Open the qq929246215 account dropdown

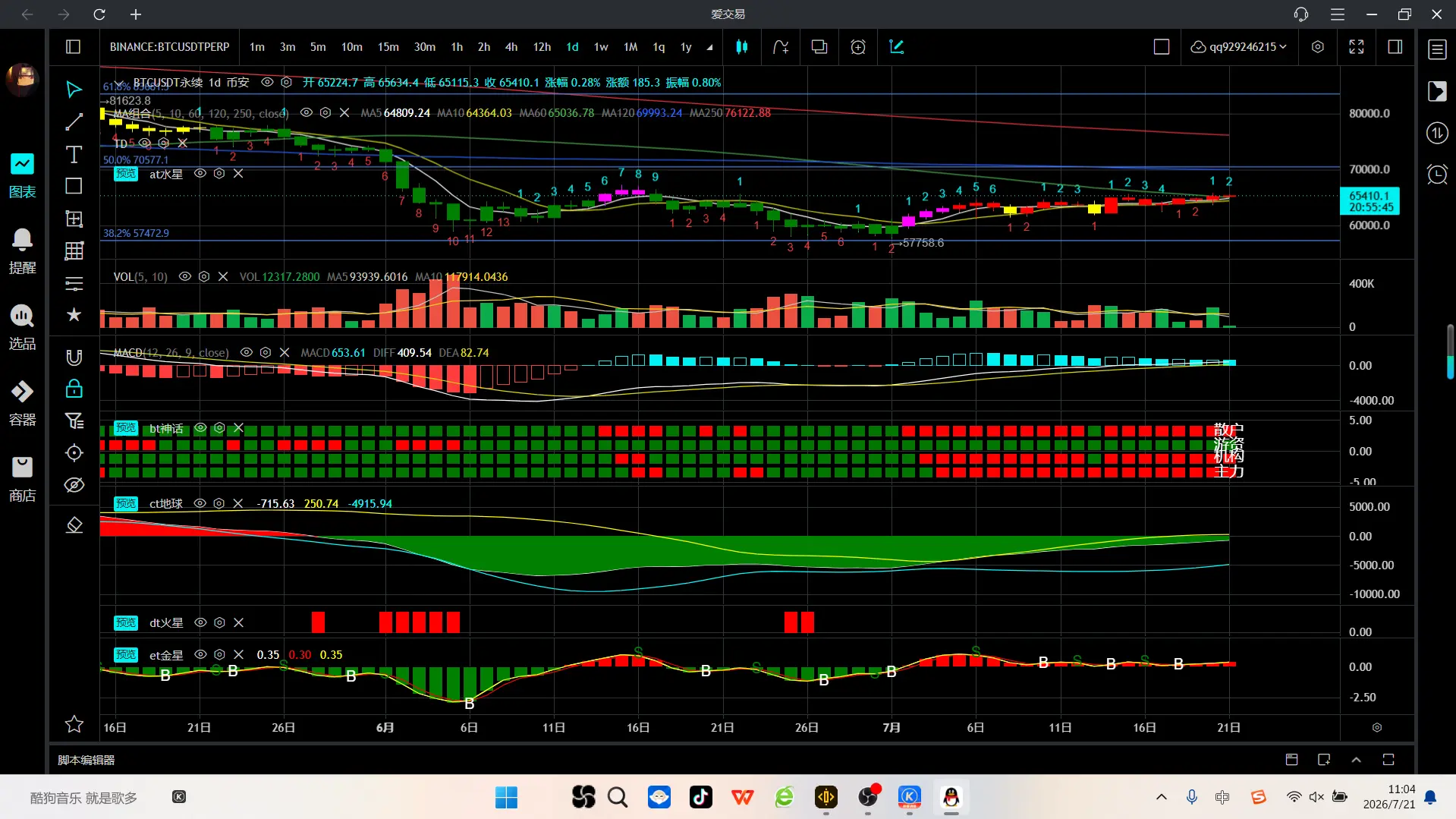[1239, 47]
